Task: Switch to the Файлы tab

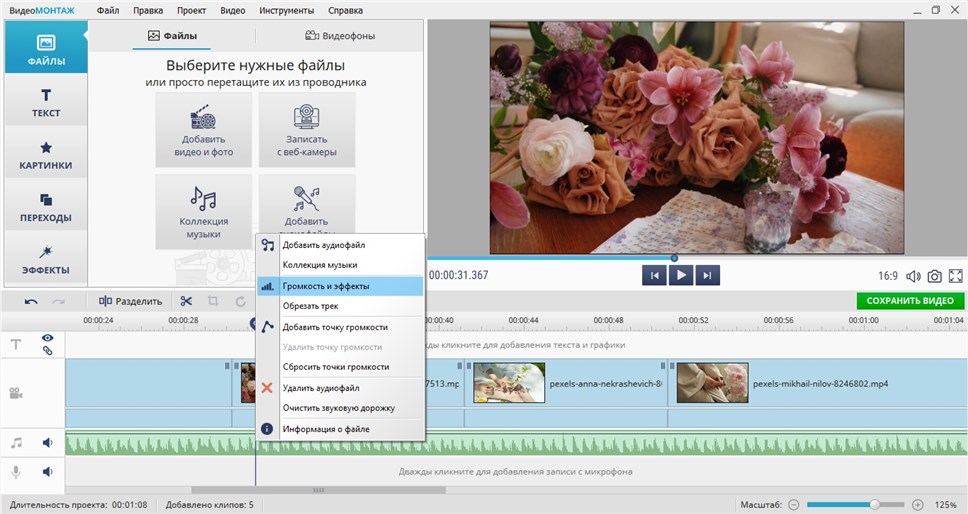Action: tap(172, 36)
